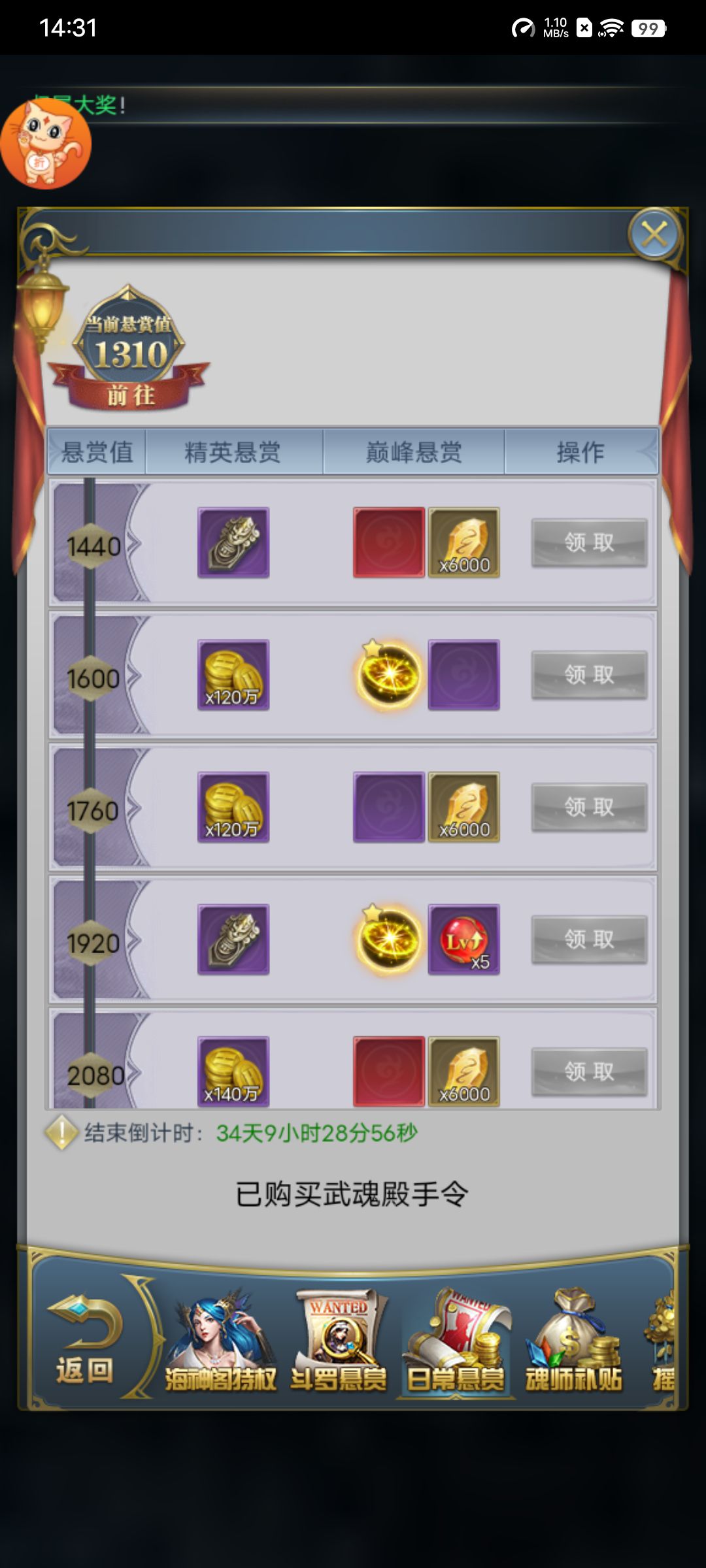Tap 前往 under the current bounty badge
The height and width of the screenshot is (1568, 706).
[131, 395]
